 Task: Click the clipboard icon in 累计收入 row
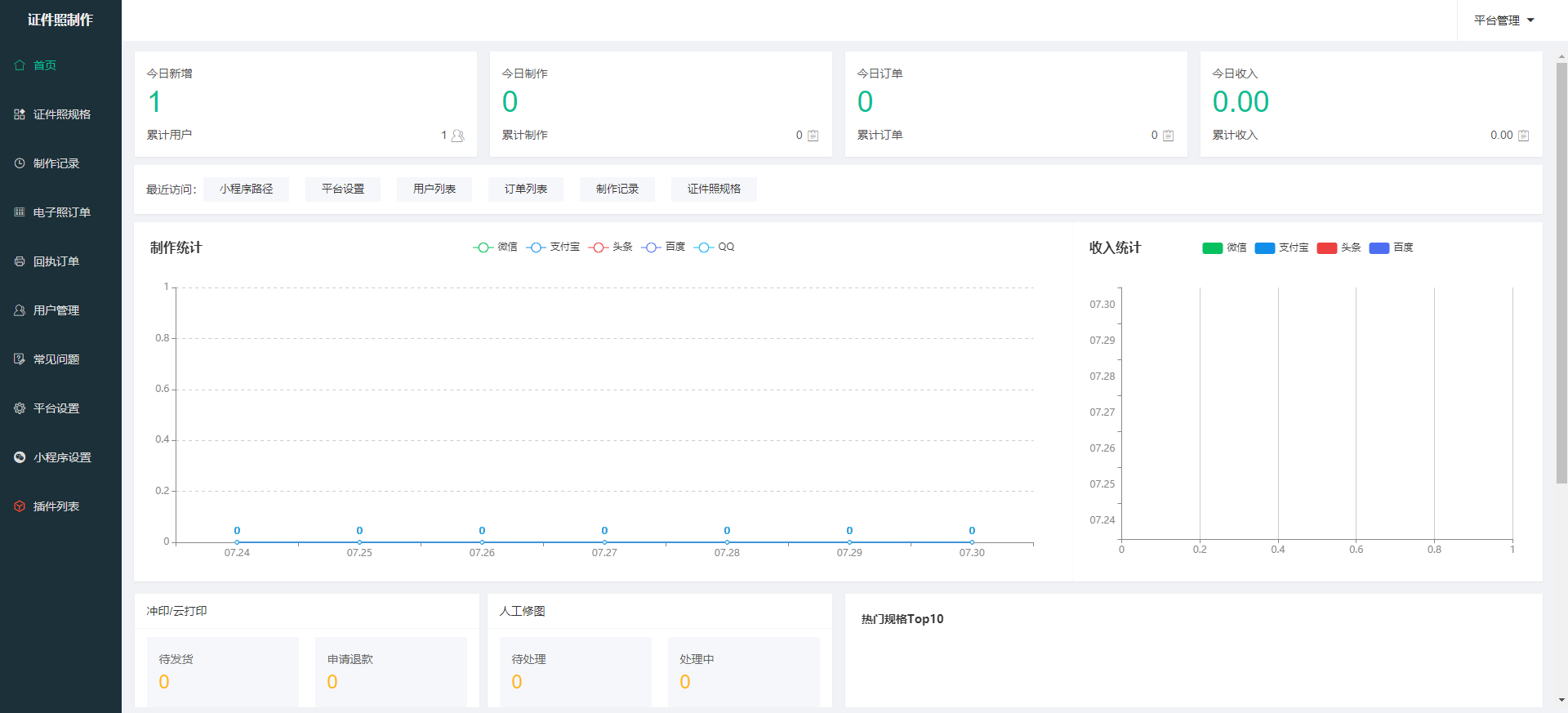(x=1523, y=136)
